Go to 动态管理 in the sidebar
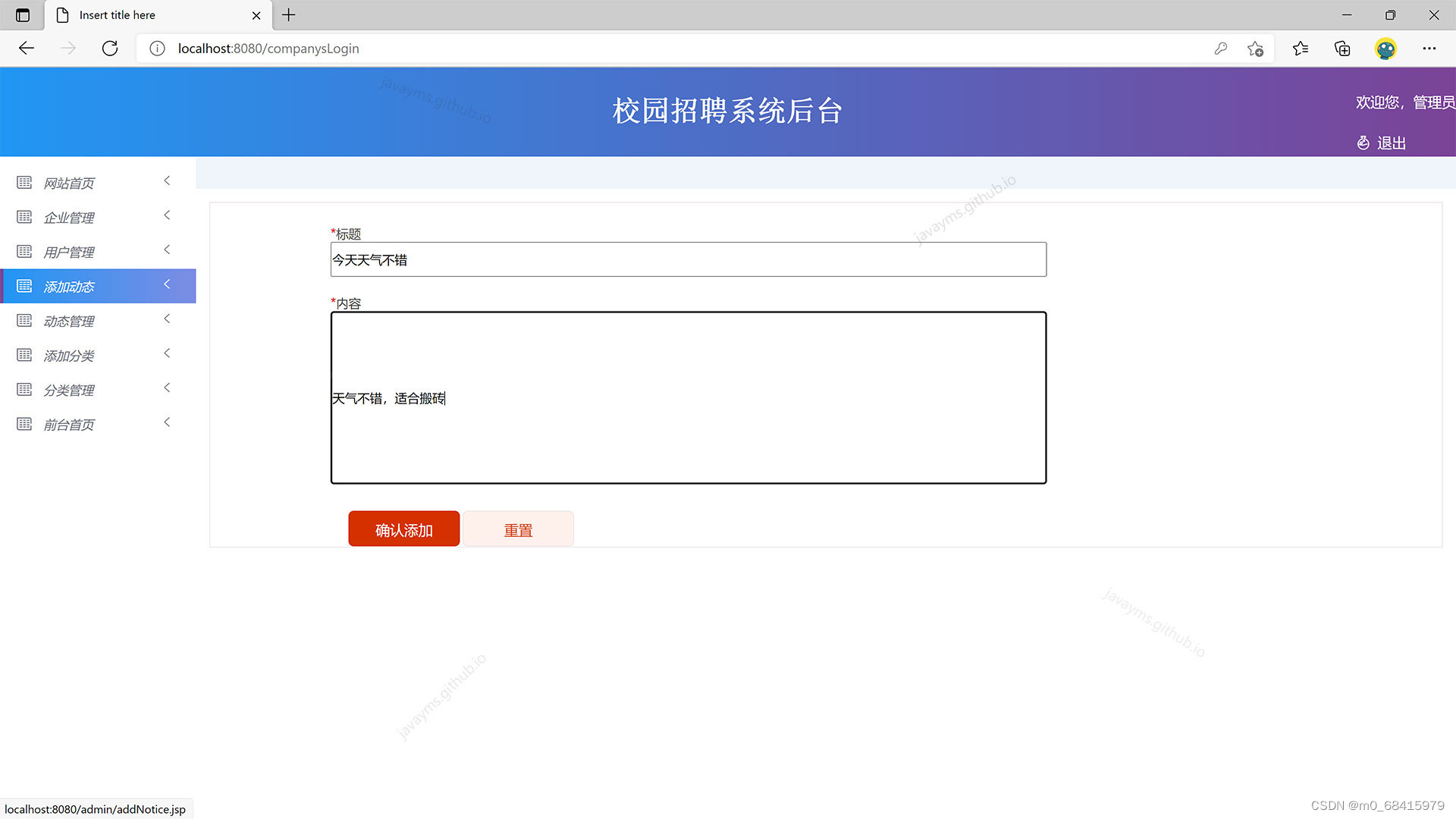Viewport: 1456px width, 819px height. coord(69,321)
